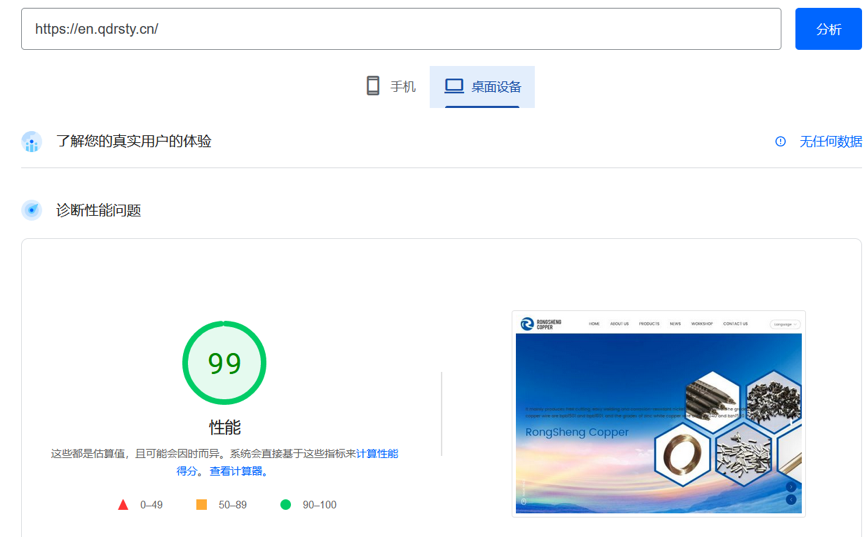
Task: Follow the 查看计算器 link
Action: [235, 471]
